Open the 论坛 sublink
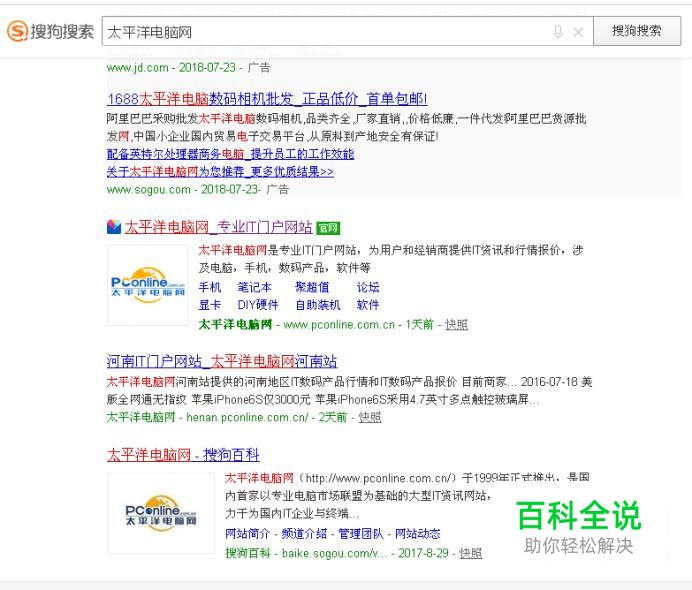The height and width of the screenshot is (590, 692). [368, 287]
